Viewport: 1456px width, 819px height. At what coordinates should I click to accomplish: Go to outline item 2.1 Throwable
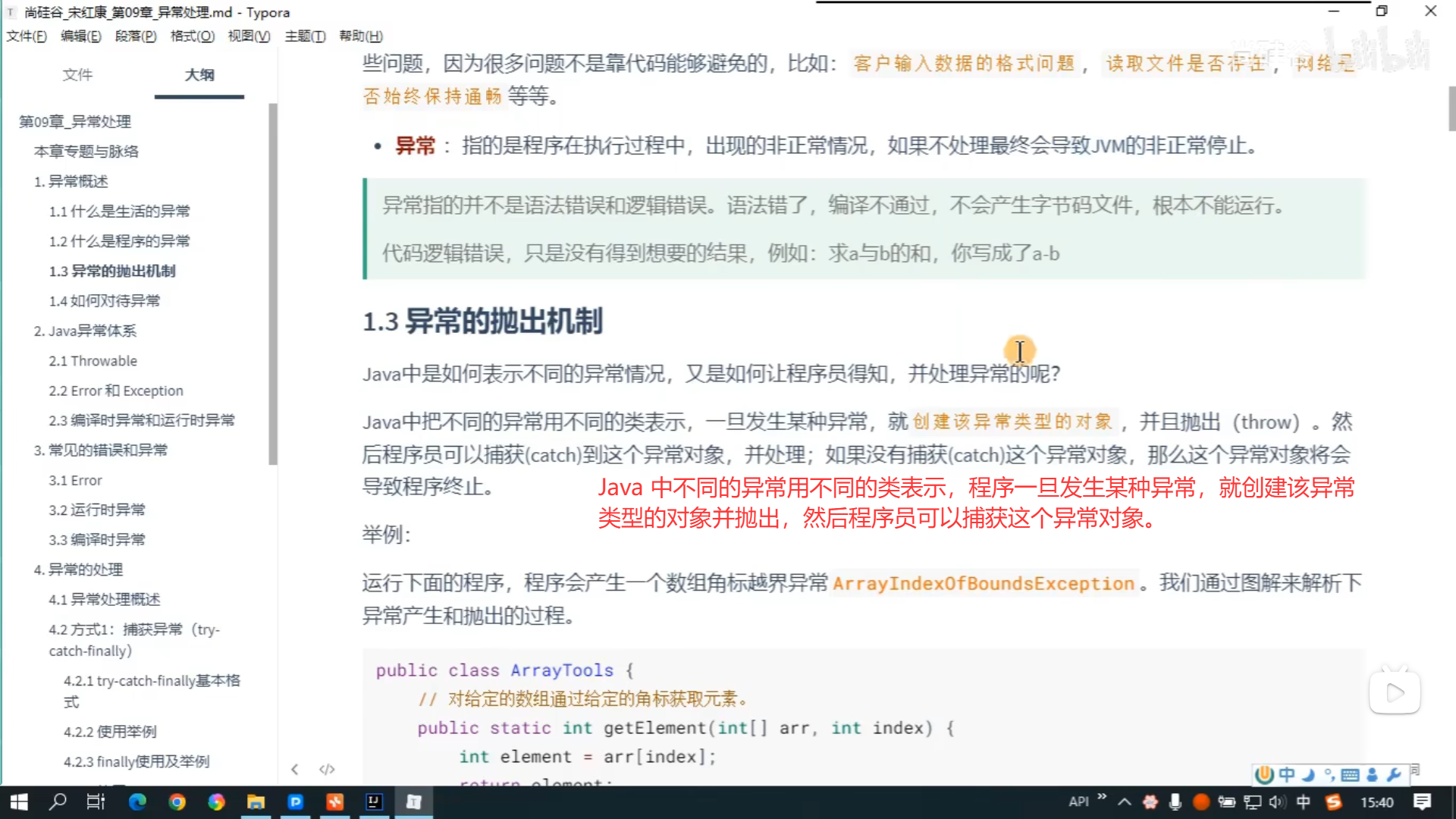coord(93,361)
